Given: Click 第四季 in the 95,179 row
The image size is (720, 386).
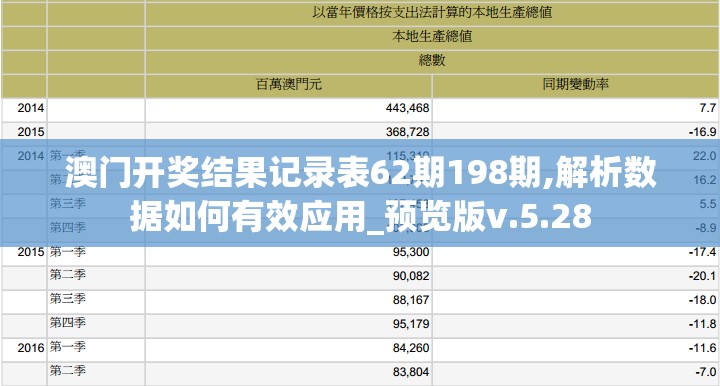Looking at the screenshot, I should 68,323.
